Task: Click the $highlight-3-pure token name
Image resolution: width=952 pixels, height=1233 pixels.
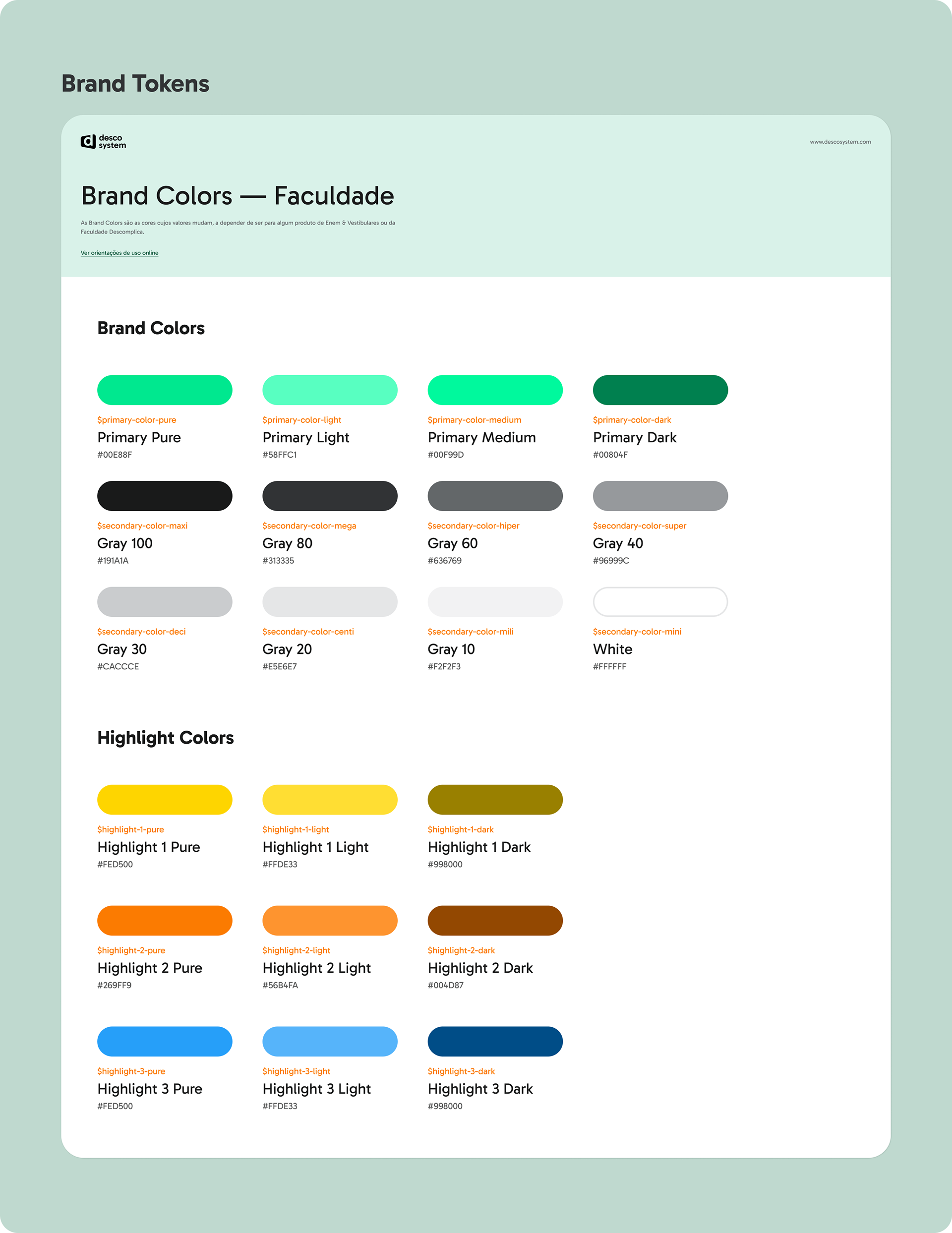Action: pos(131,1071)
